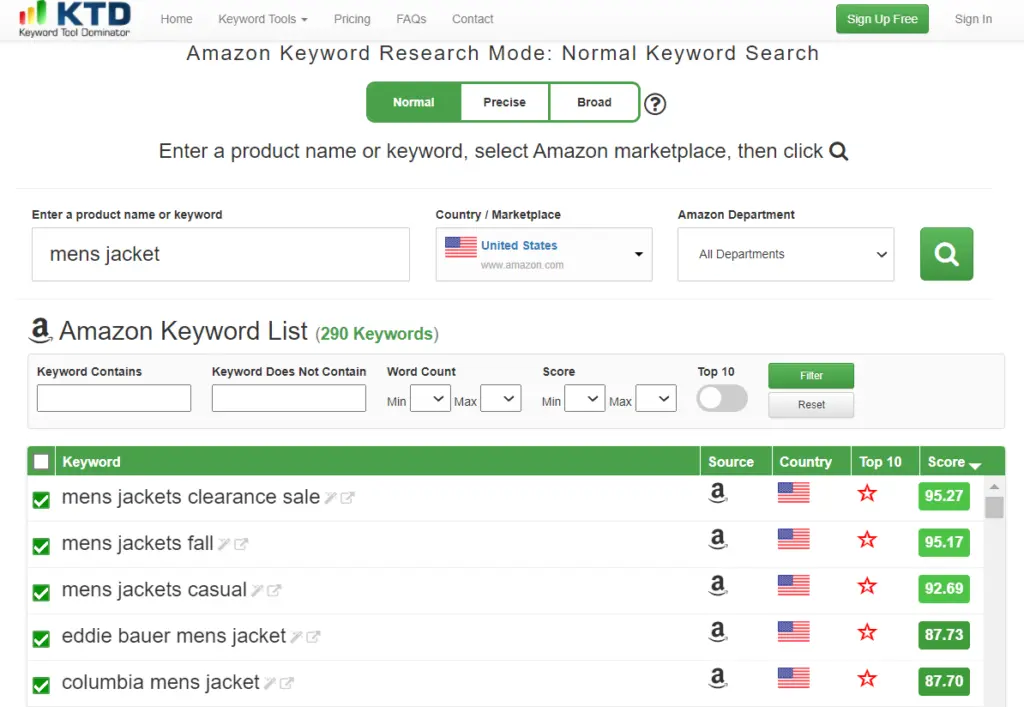Click the green search magnifier button

pyautogui.click(x=946, y=254)
